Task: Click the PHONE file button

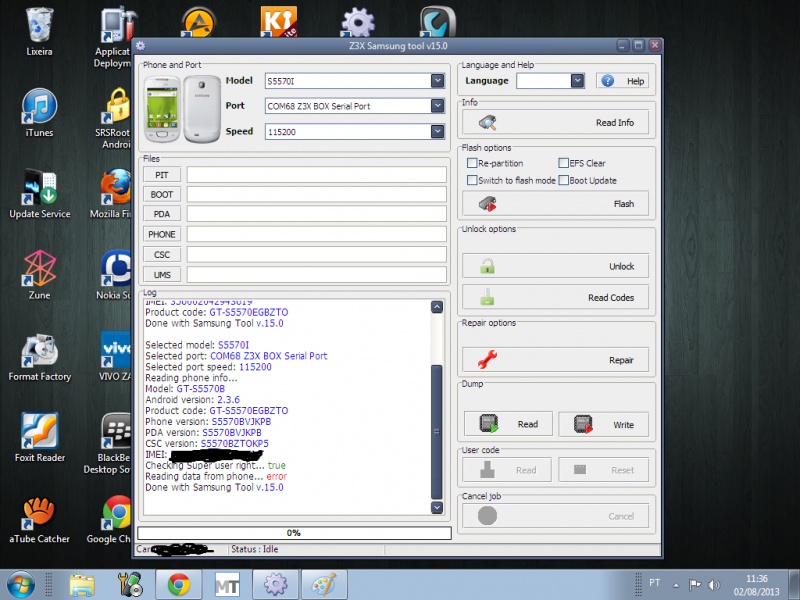Action: (162, 234)
